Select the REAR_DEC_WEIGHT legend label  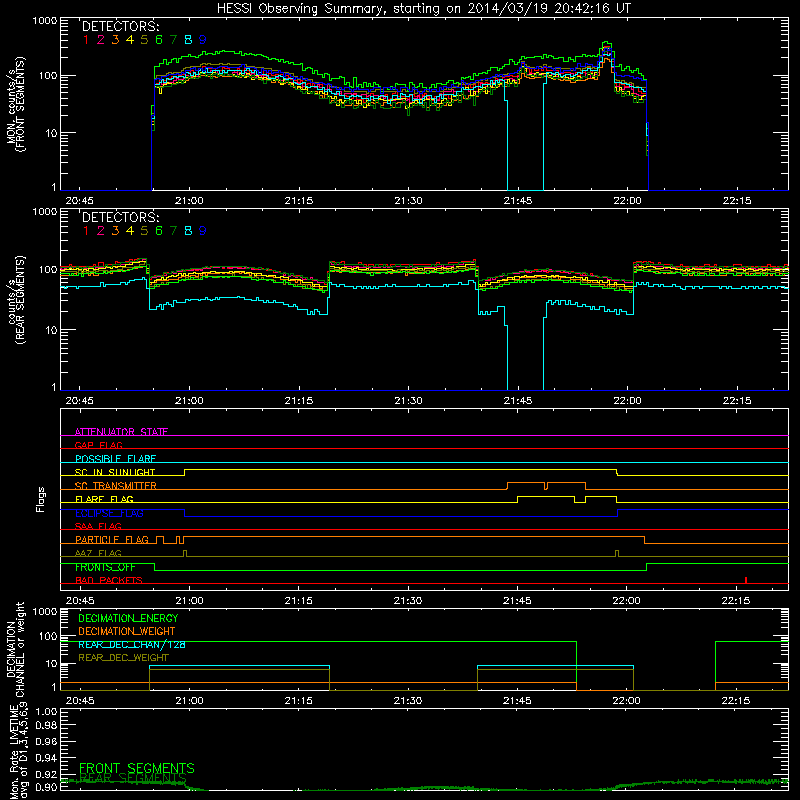point(123,658)
